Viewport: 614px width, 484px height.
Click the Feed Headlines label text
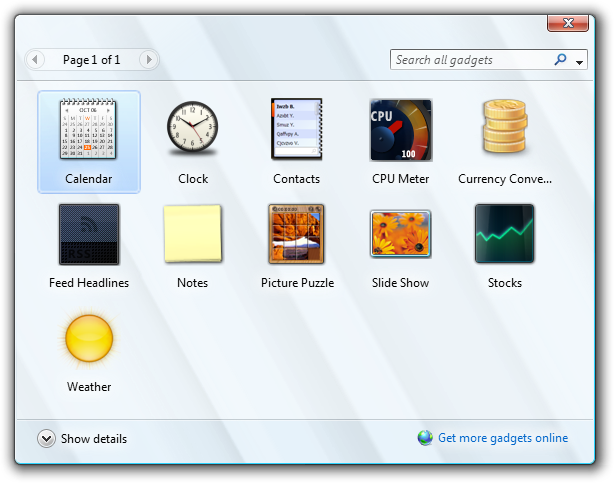(x=89, y=283)
